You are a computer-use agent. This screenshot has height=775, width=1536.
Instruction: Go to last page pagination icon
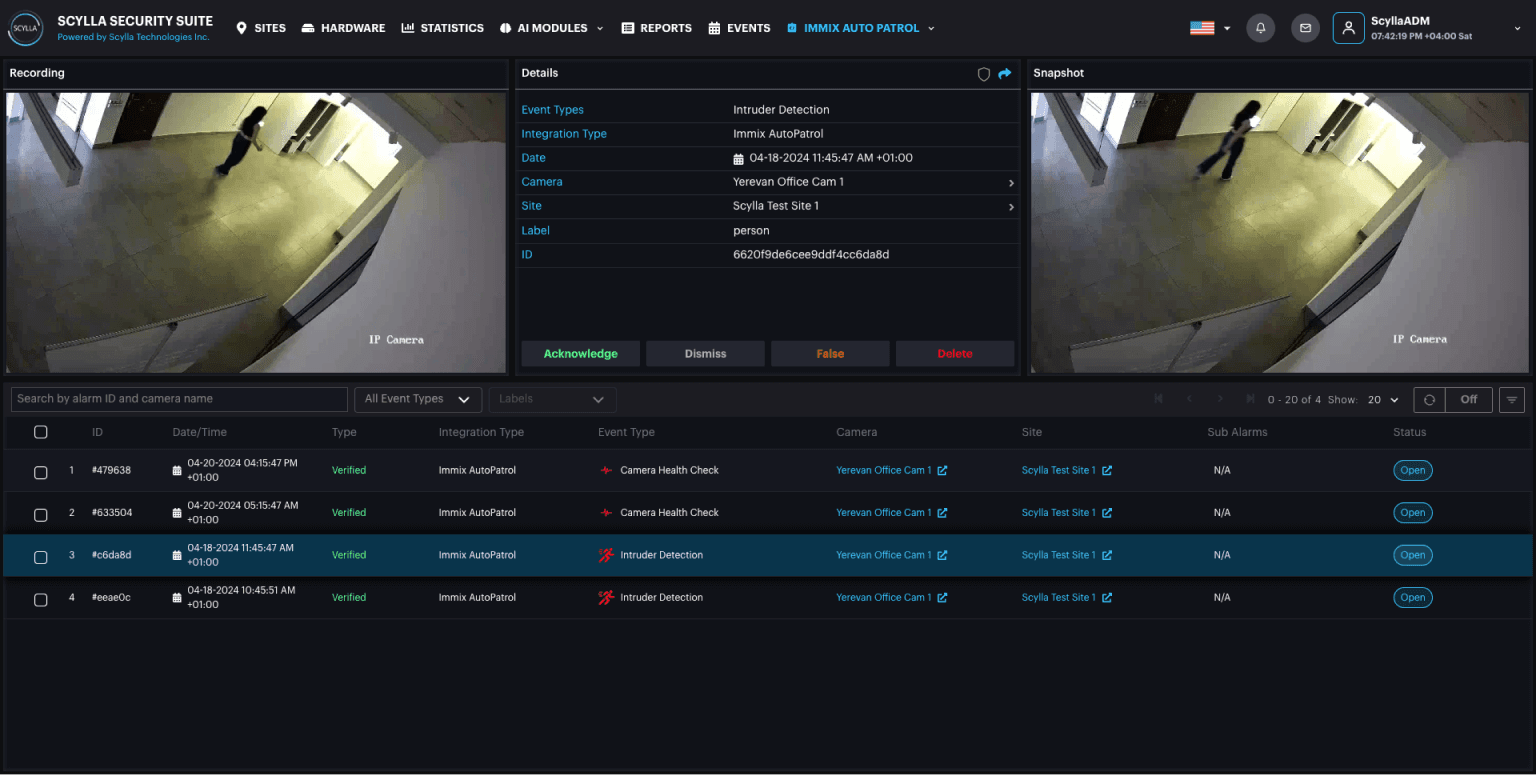1250,399
